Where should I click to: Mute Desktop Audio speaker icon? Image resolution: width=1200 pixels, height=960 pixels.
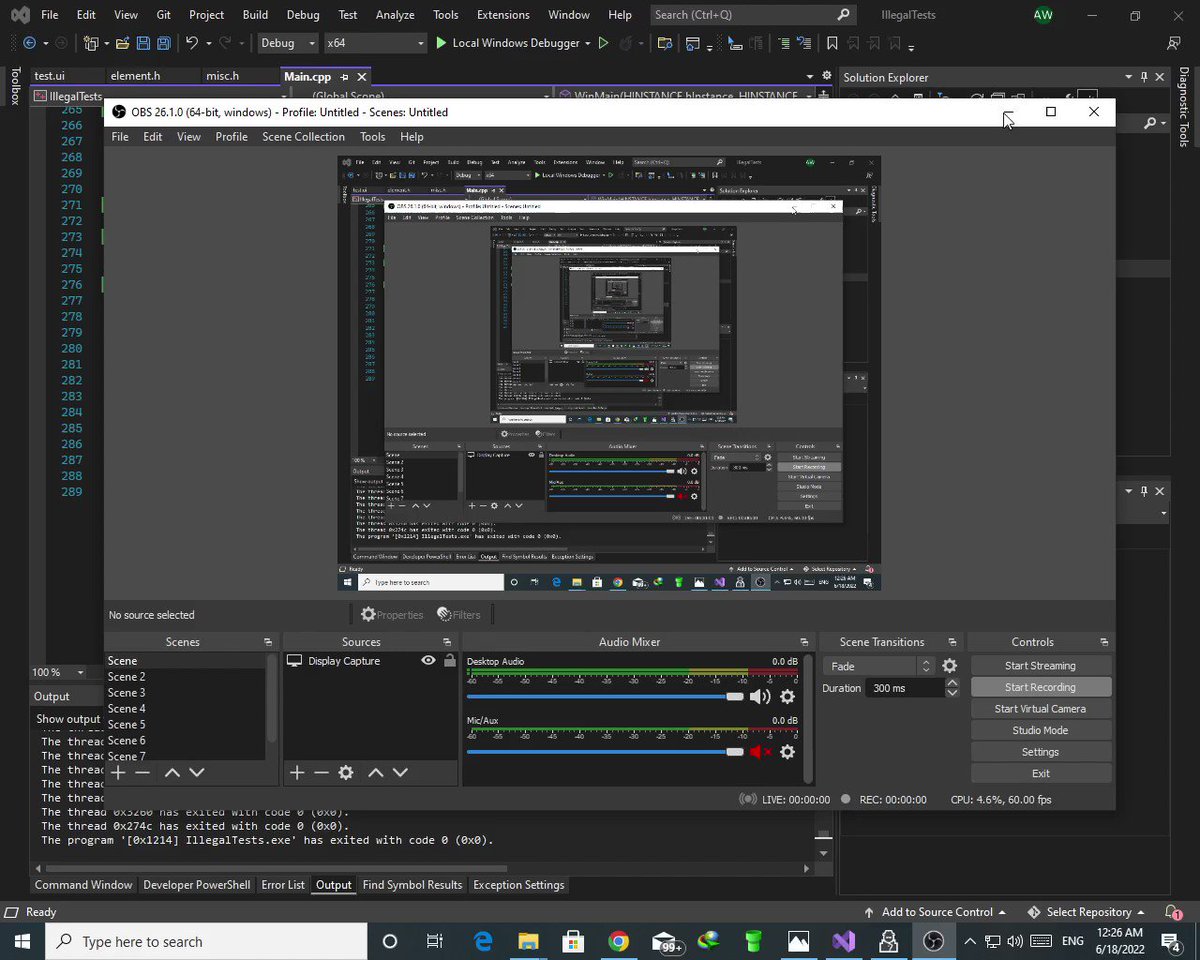click(760, 696)
